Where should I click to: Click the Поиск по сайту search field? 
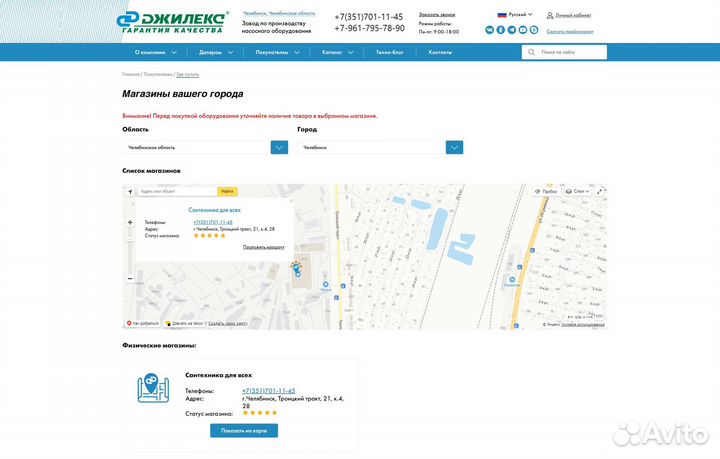click(563, 52)
